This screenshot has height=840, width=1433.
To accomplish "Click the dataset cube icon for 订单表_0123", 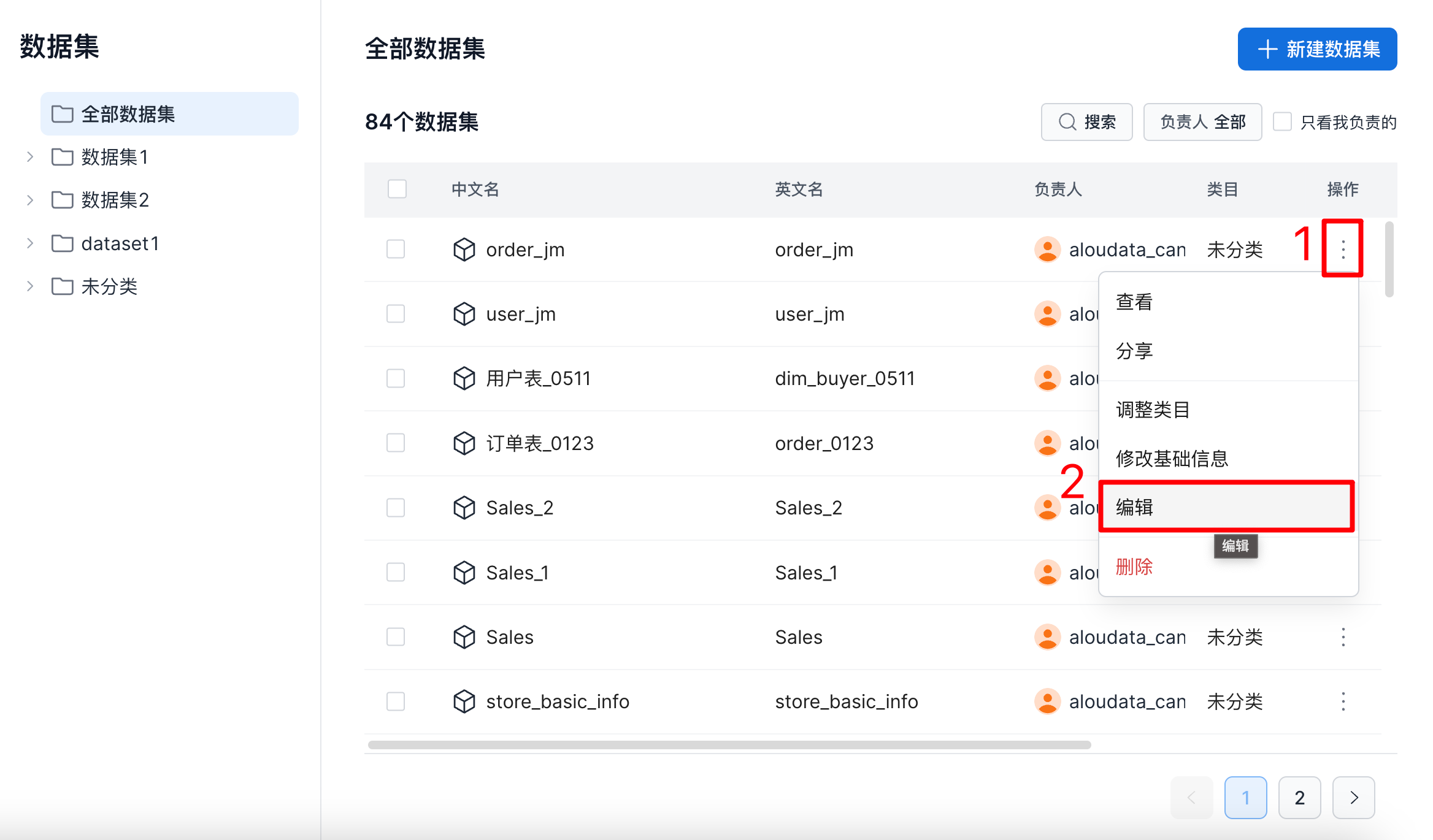I will (x=464, y=443).
